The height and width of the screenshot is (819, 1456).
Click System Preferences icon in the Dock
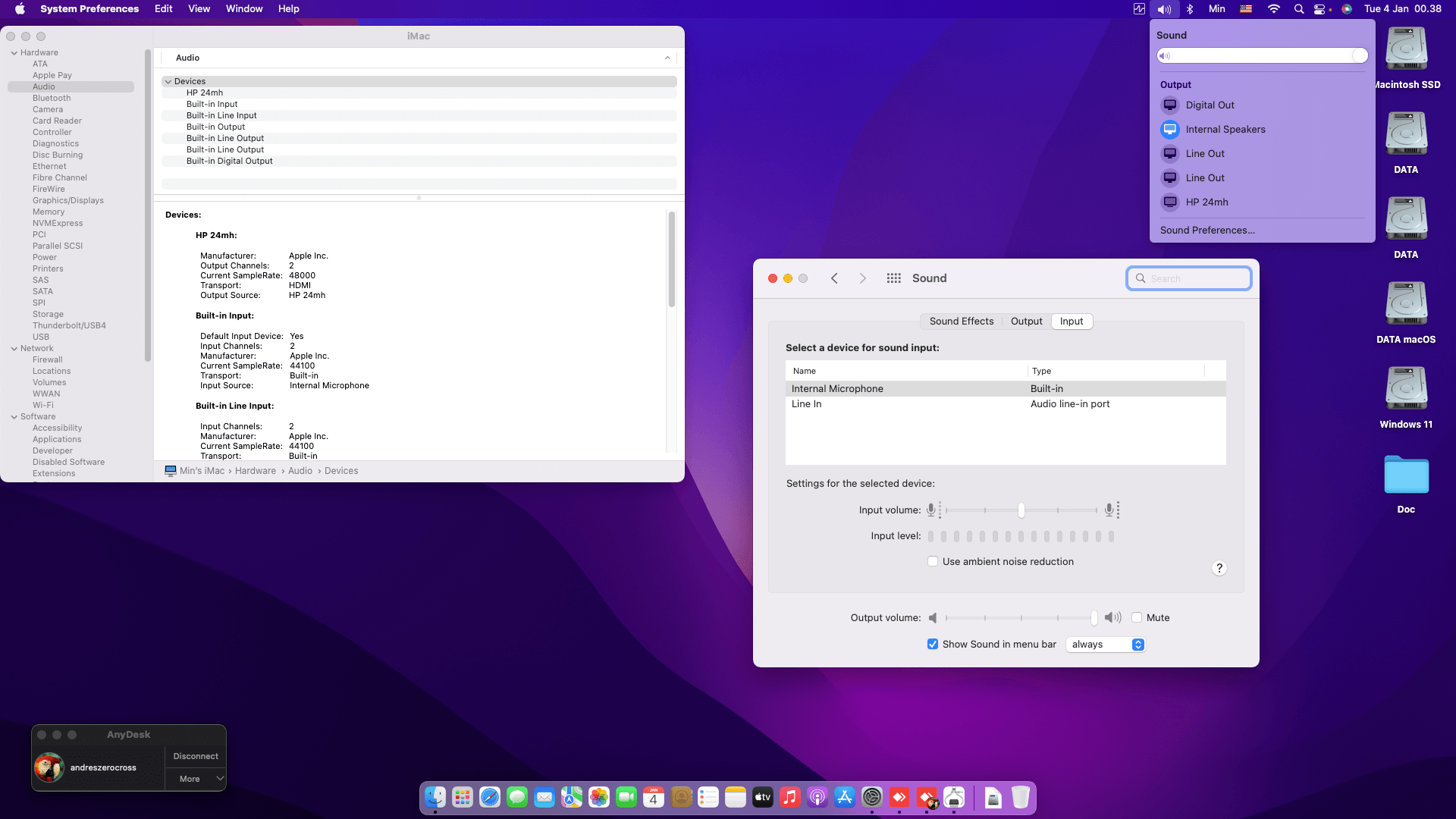[x=872, y=797]
